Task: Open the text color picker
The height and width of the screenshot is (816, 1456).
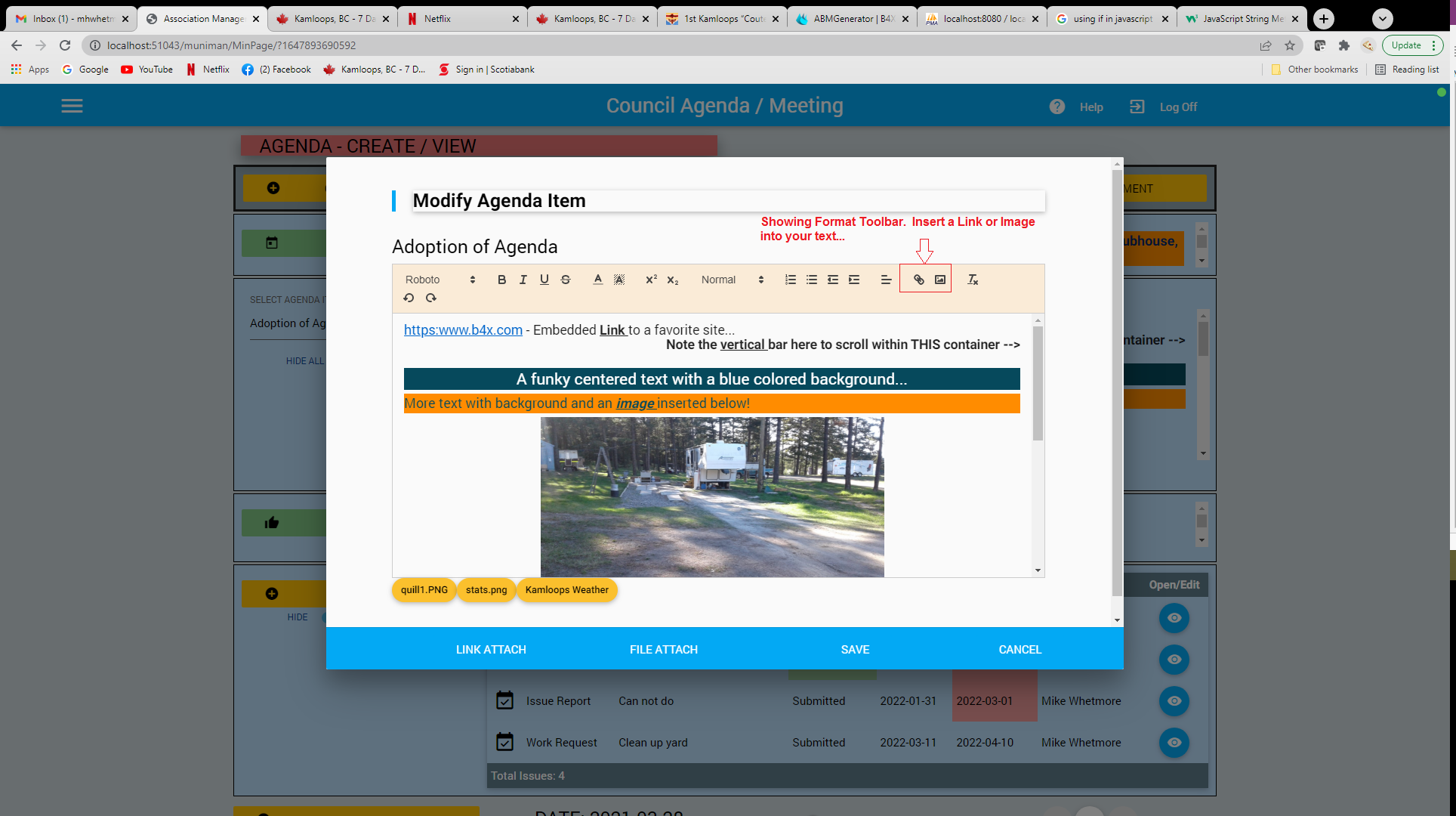Action: coord(597,280)
